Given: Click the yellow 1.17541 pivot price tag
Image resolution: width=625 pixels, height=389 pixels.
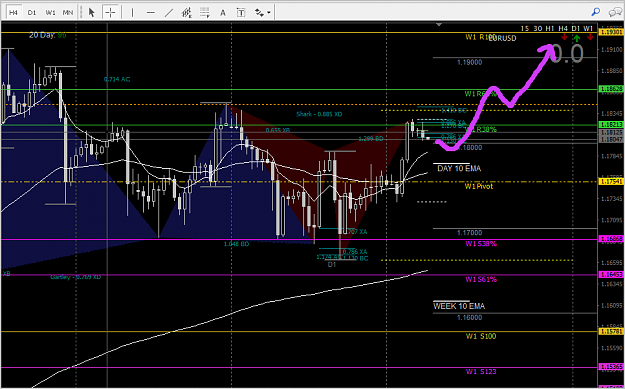Looking at the screenshot, I should [x=611, y=181].
